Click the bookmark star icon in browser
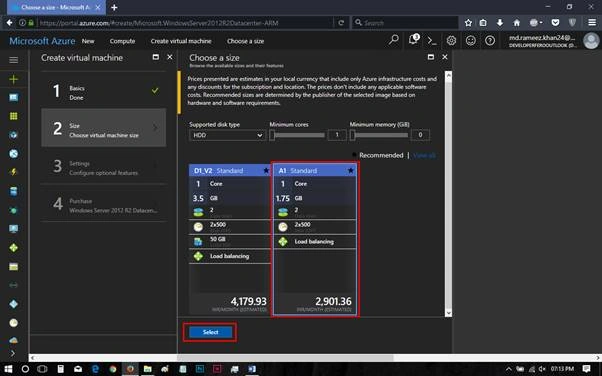The width and height of the screenshot is (602, 376). click(x=468, y=23)
